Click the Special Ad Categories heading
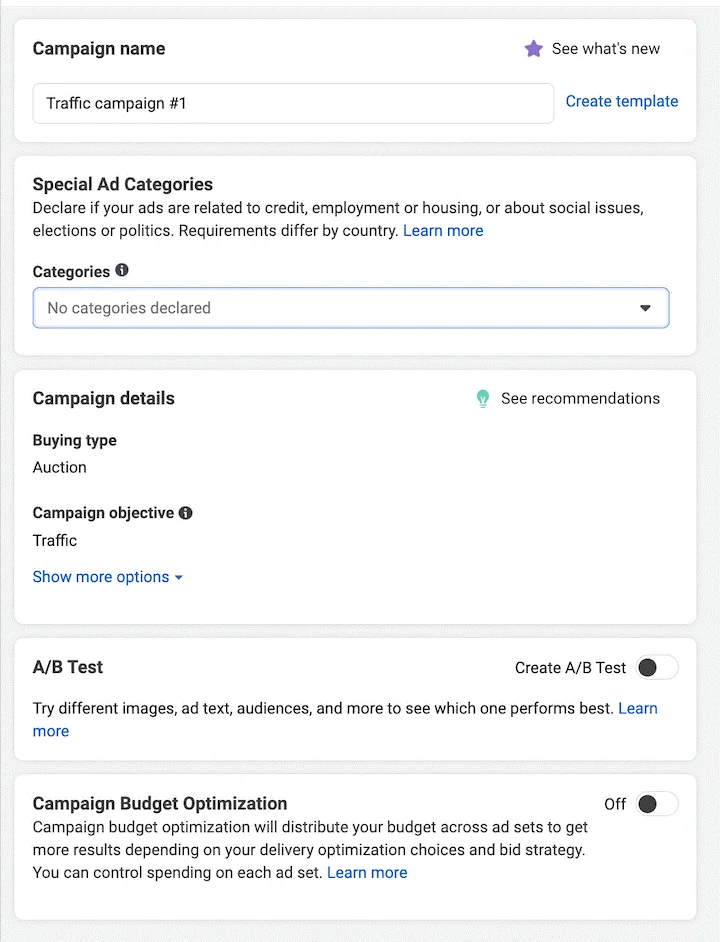 point(123,184)
